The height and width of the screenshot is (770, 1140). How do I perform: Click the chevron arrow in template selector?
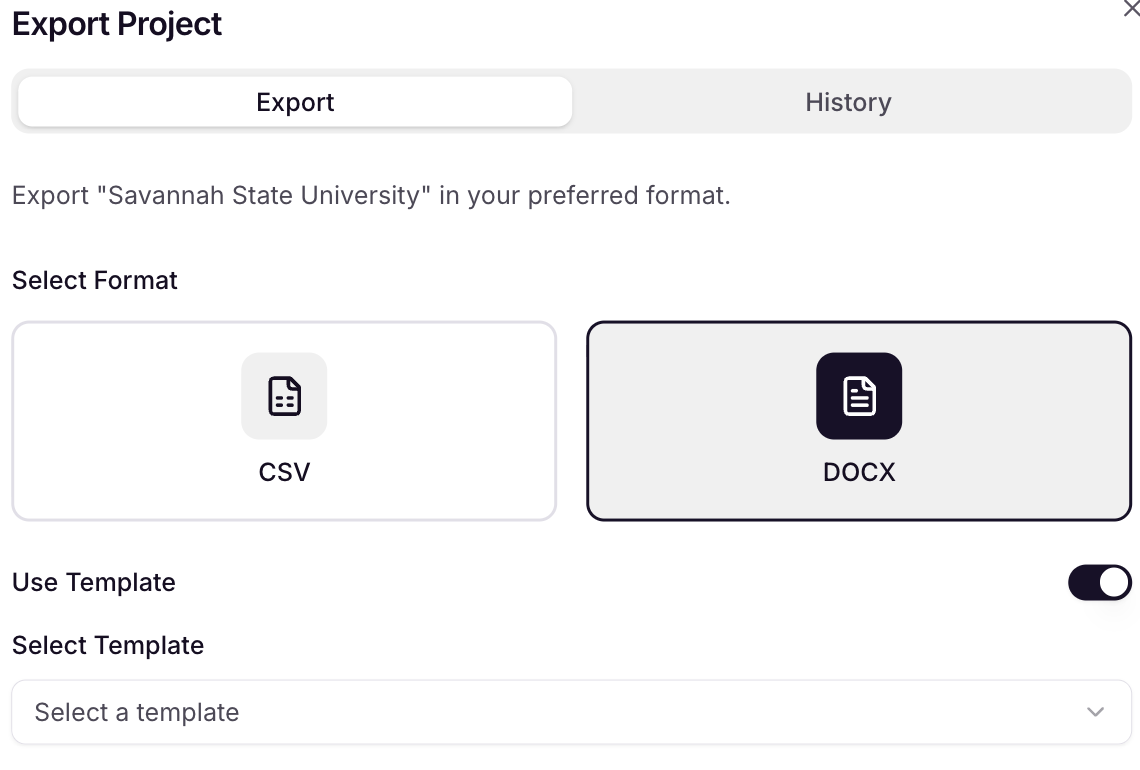(x=1096, y=712)
